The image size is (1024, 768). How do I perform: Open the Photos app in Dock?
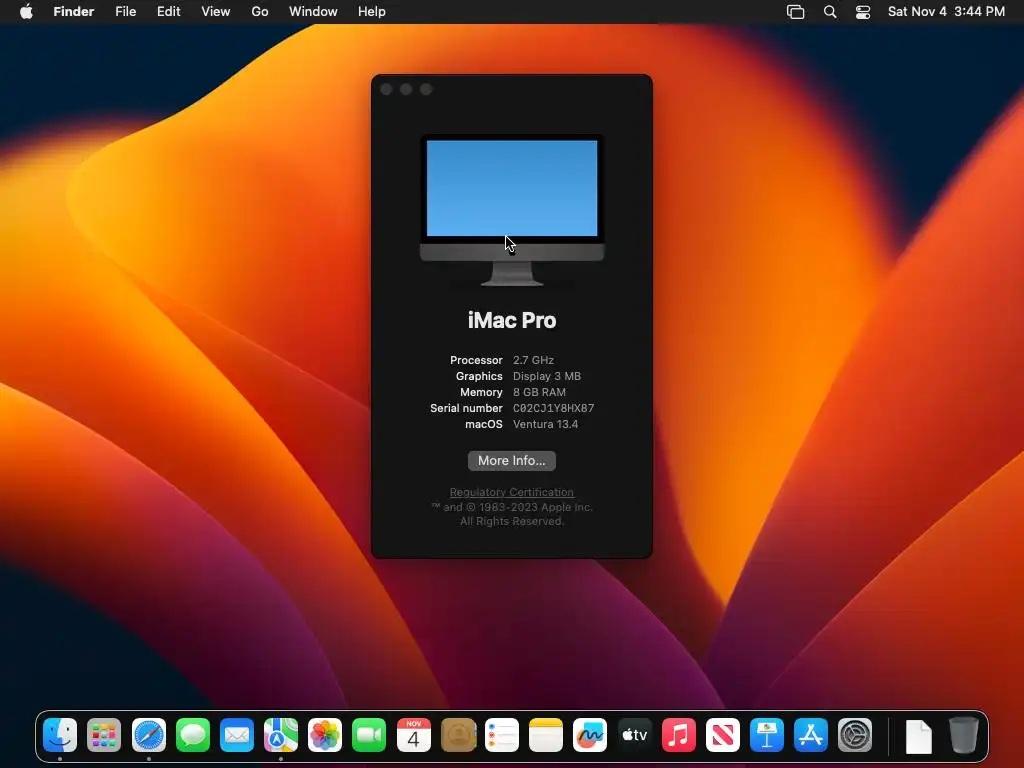pyautogui.click(x=325, y=735)
